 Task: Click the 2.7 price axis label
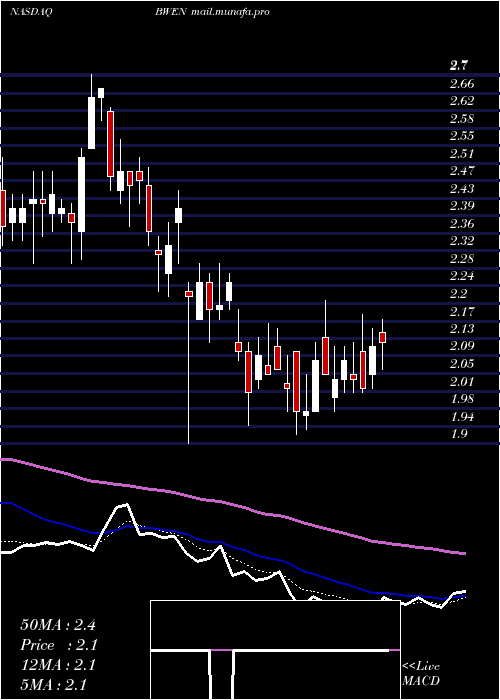click(x=458, y=66)
